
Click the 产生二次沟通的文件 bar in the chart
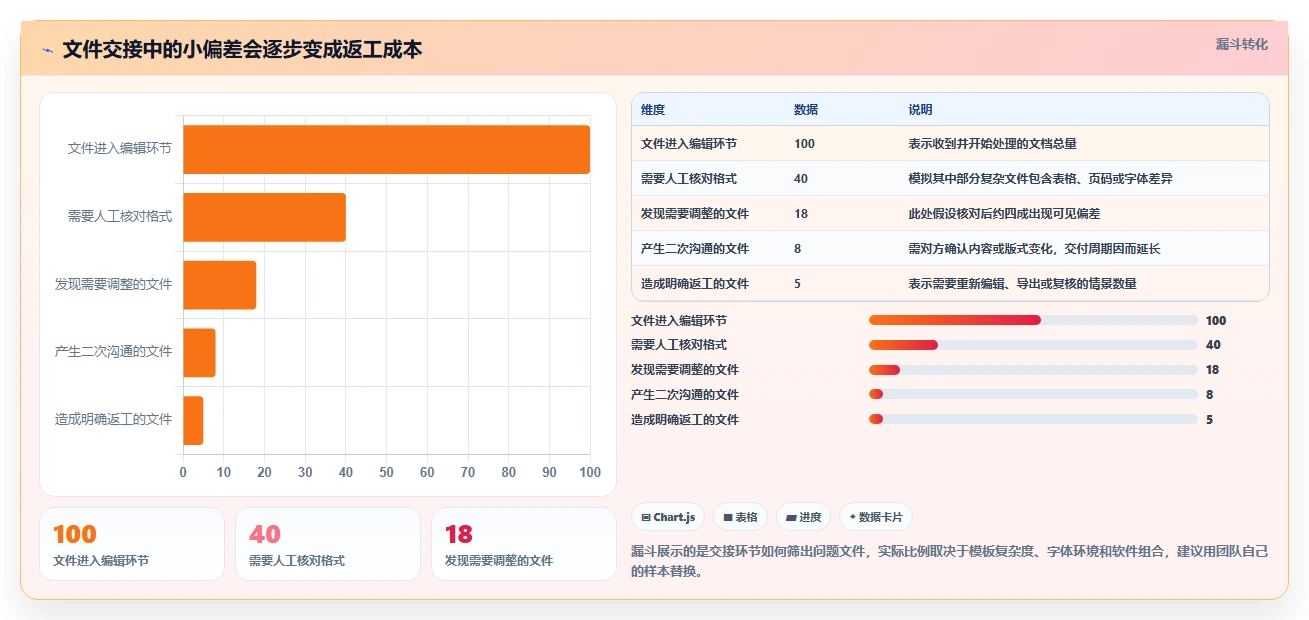199,352
